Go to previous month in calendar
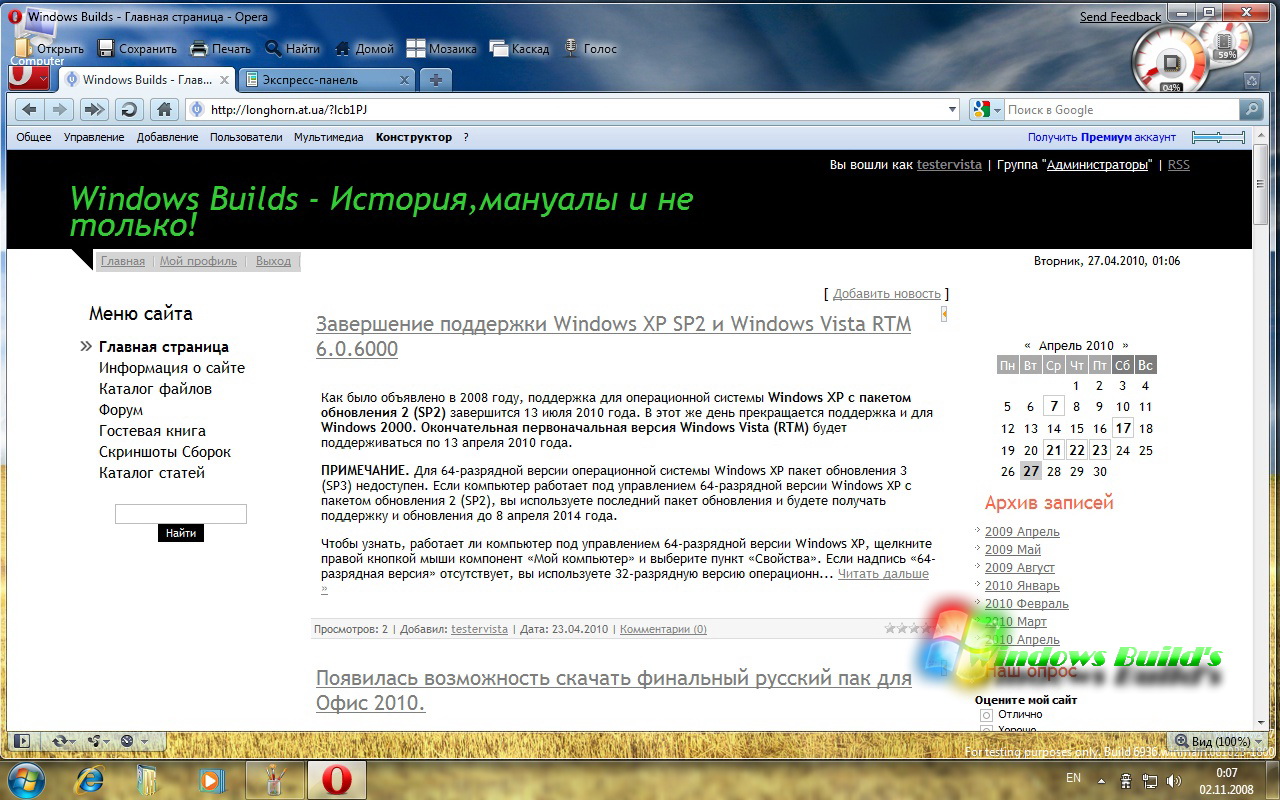The image size is (1280, 800). (x=1027, y=345)
